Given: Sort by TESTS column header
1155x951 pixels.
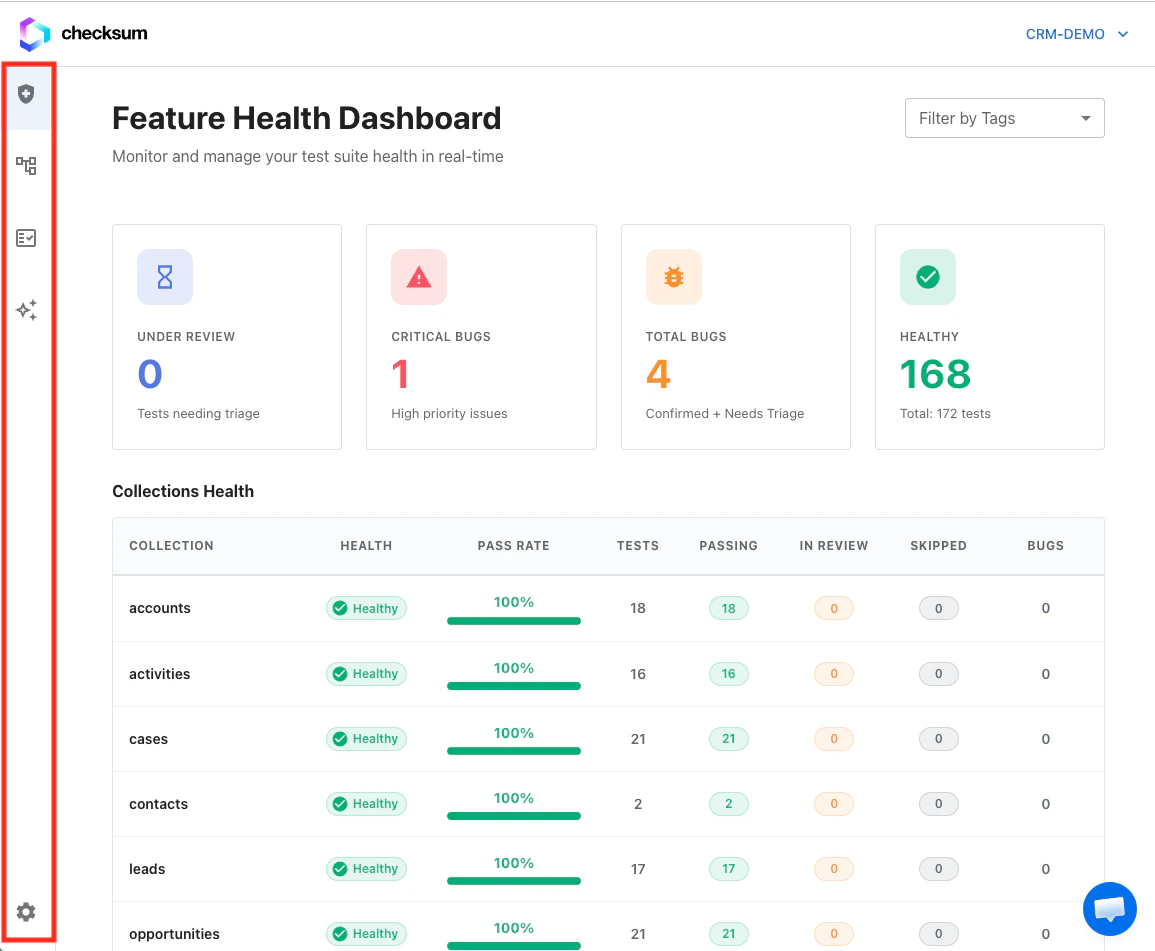Looking at the screenshot, I should (638, 546).
